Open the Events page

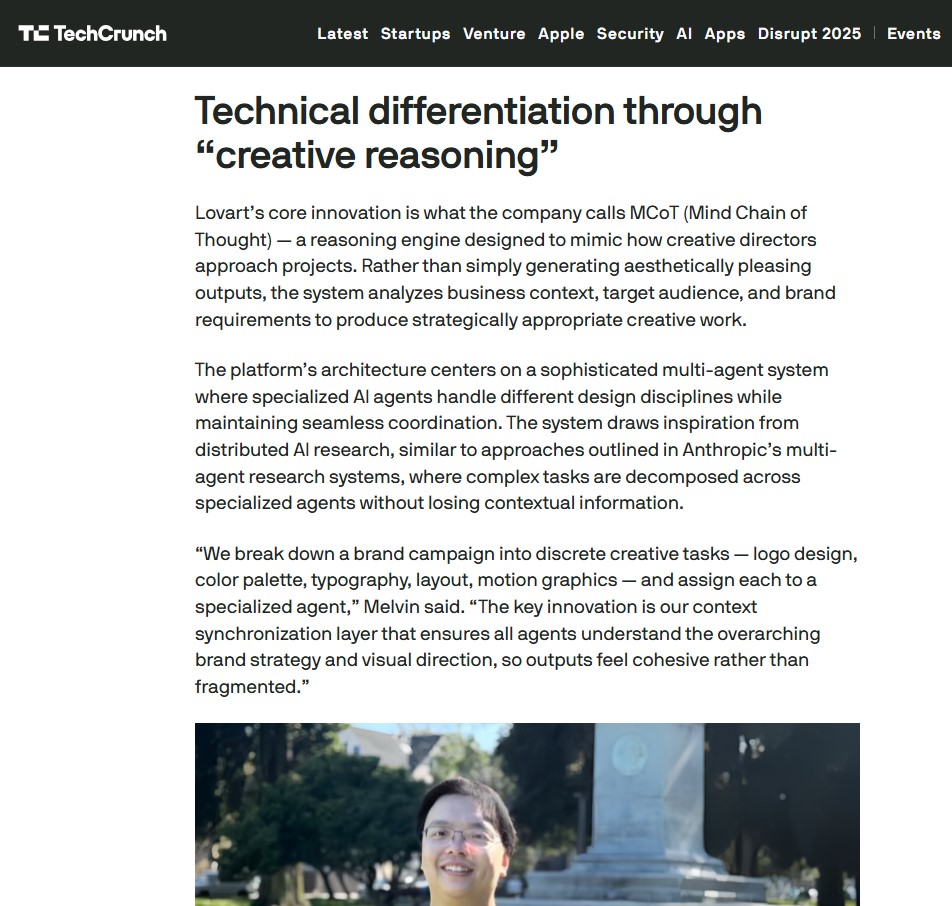click(x=913, y=33)
